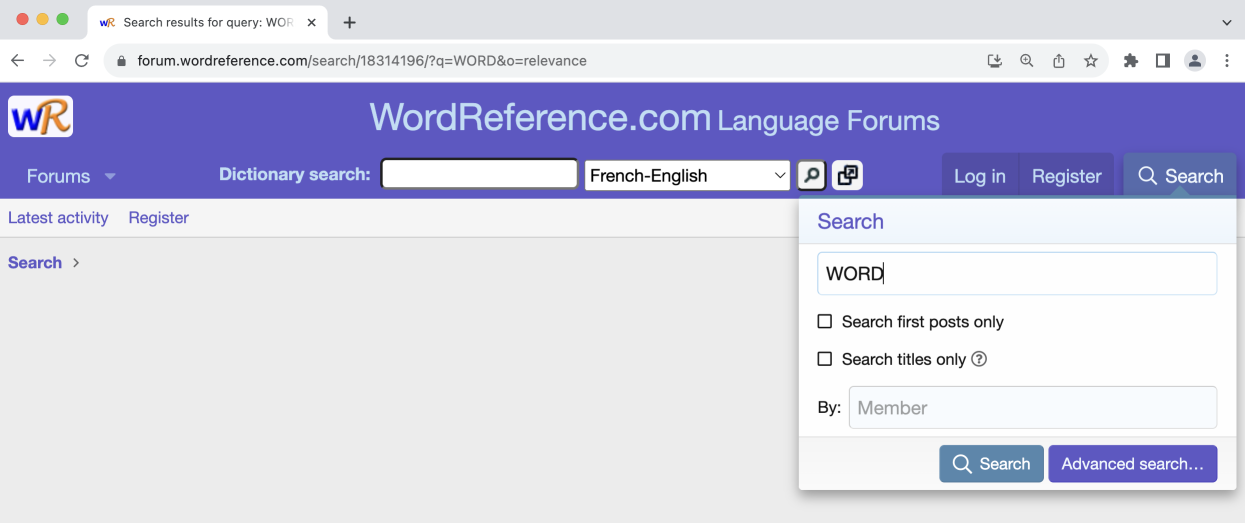Click the Log in menu item
The image size is (1245, 523).
979,176
